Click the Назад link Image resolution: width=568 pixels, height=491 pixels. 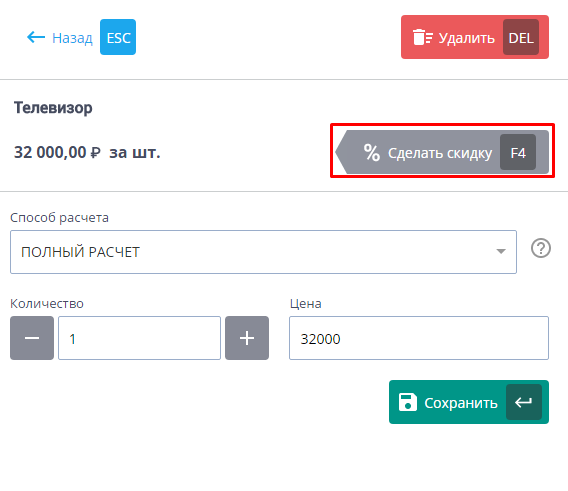point(72,38)
